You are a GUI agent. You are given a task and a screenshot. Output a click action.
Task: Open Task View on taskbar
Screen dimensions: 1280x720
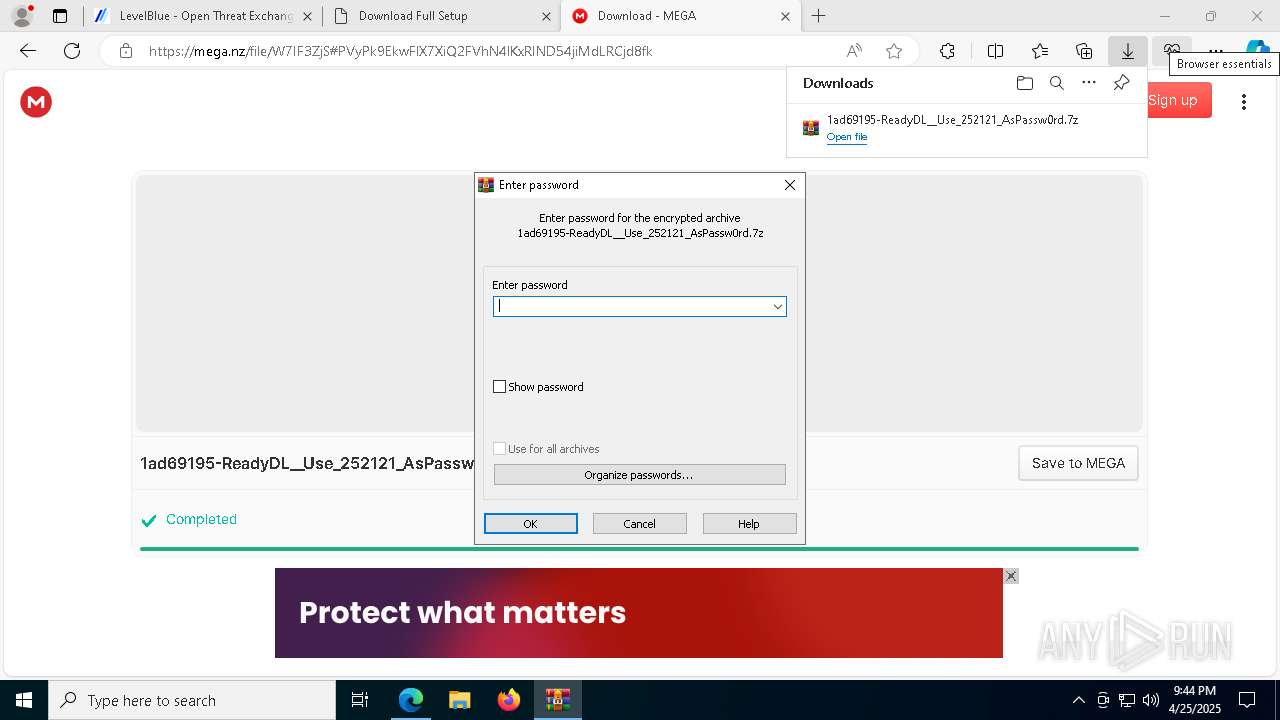coord(360,700)
